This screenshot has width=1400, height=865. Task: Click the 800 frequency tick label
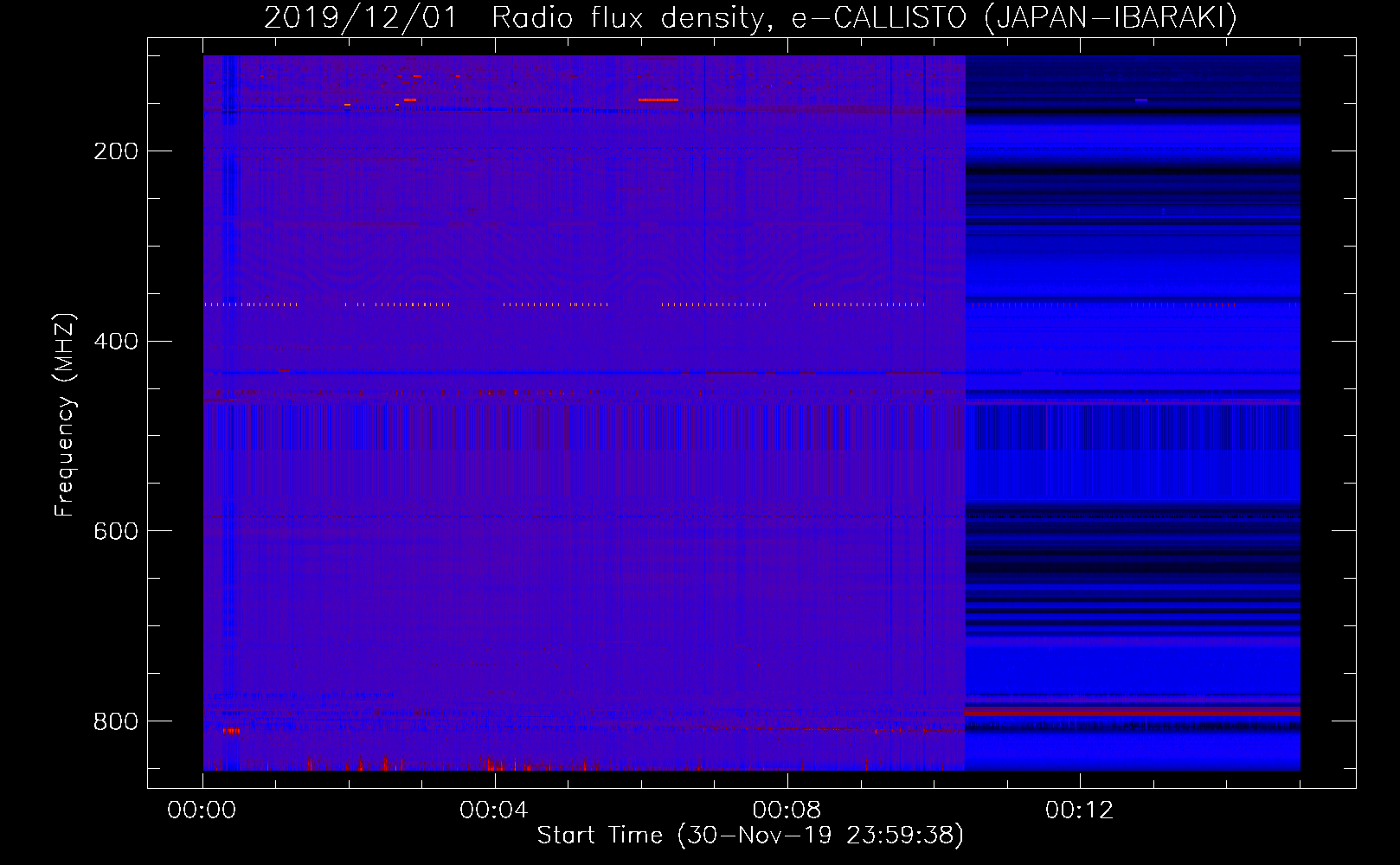(116, 721)
